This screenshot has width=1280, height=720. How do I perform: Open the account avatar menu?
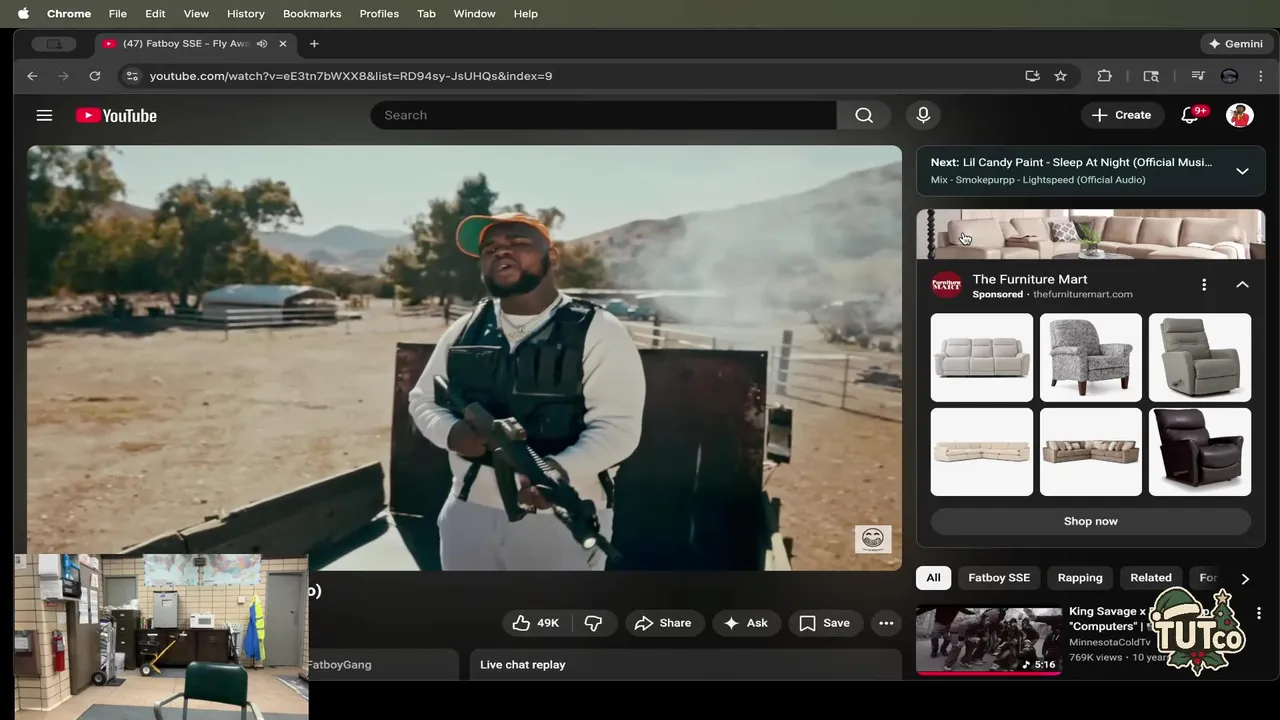click(1240, 115)
